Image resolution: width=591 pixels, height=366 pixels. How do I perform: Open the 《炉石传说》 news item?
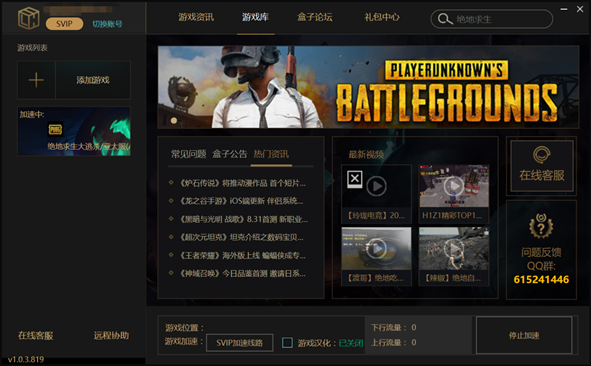point(242,183)
